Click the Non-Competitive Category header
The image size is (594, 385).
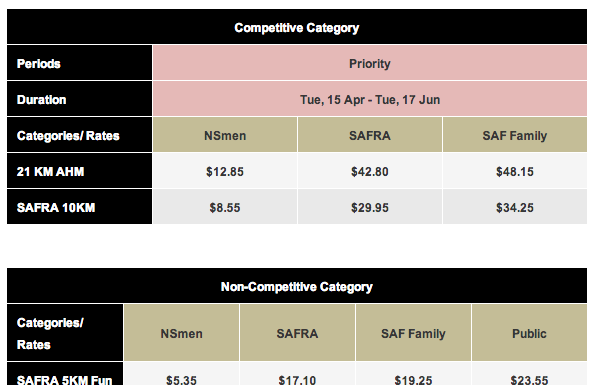coord(297,286)
